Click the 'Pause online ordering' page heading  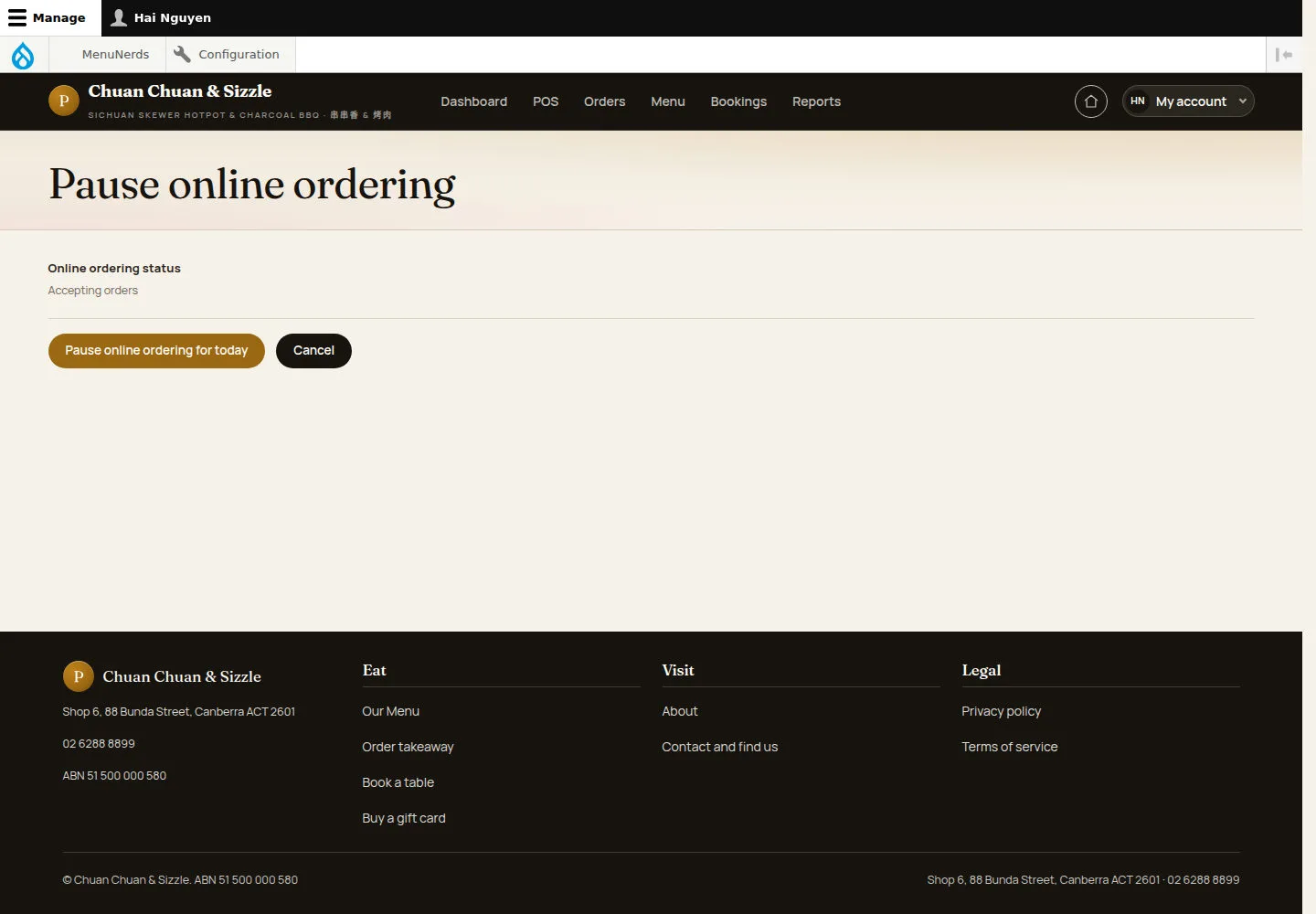point(252,186)
